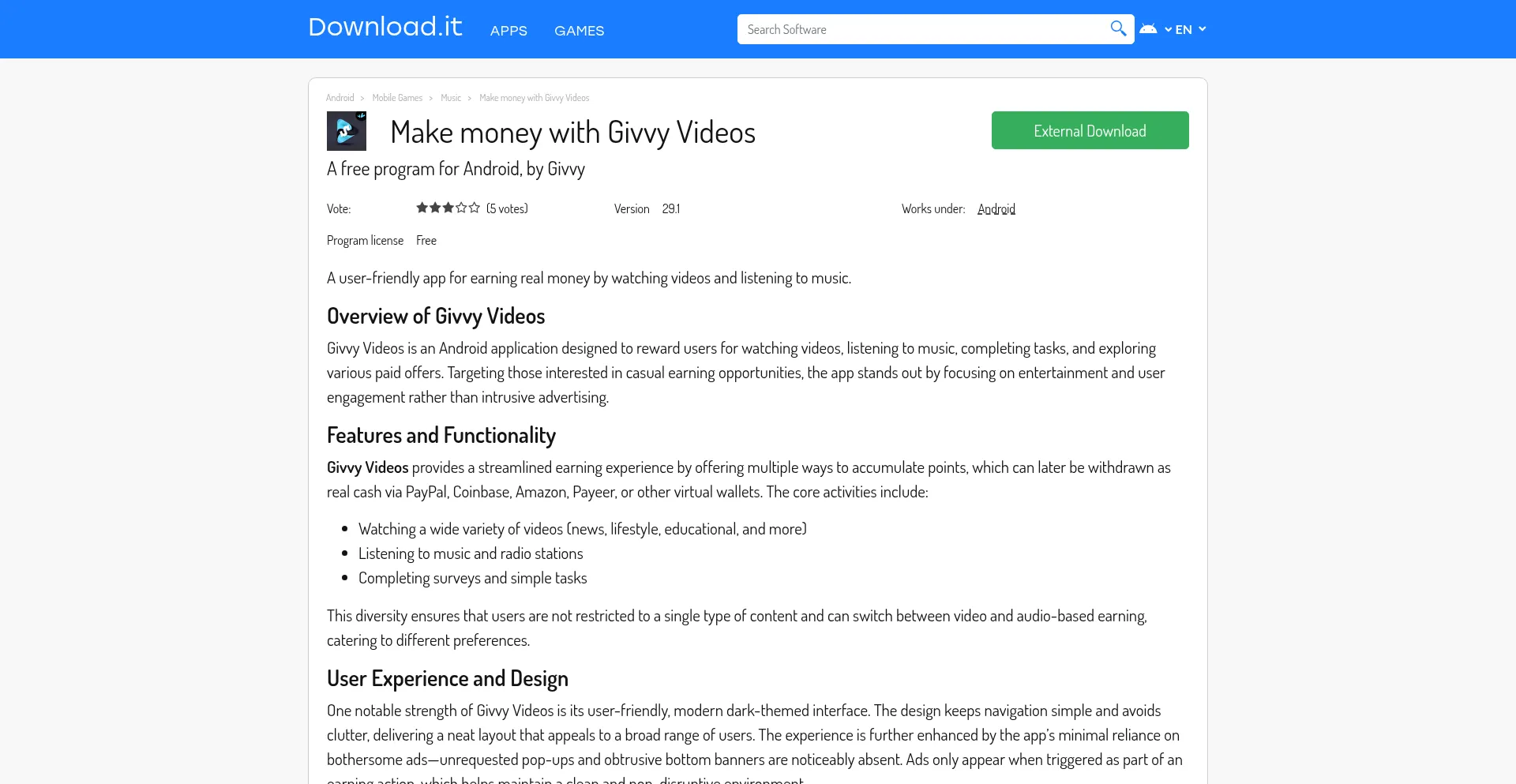Open the Mobile Games breadcrumb
The image size is (1516, 784).
397,98
